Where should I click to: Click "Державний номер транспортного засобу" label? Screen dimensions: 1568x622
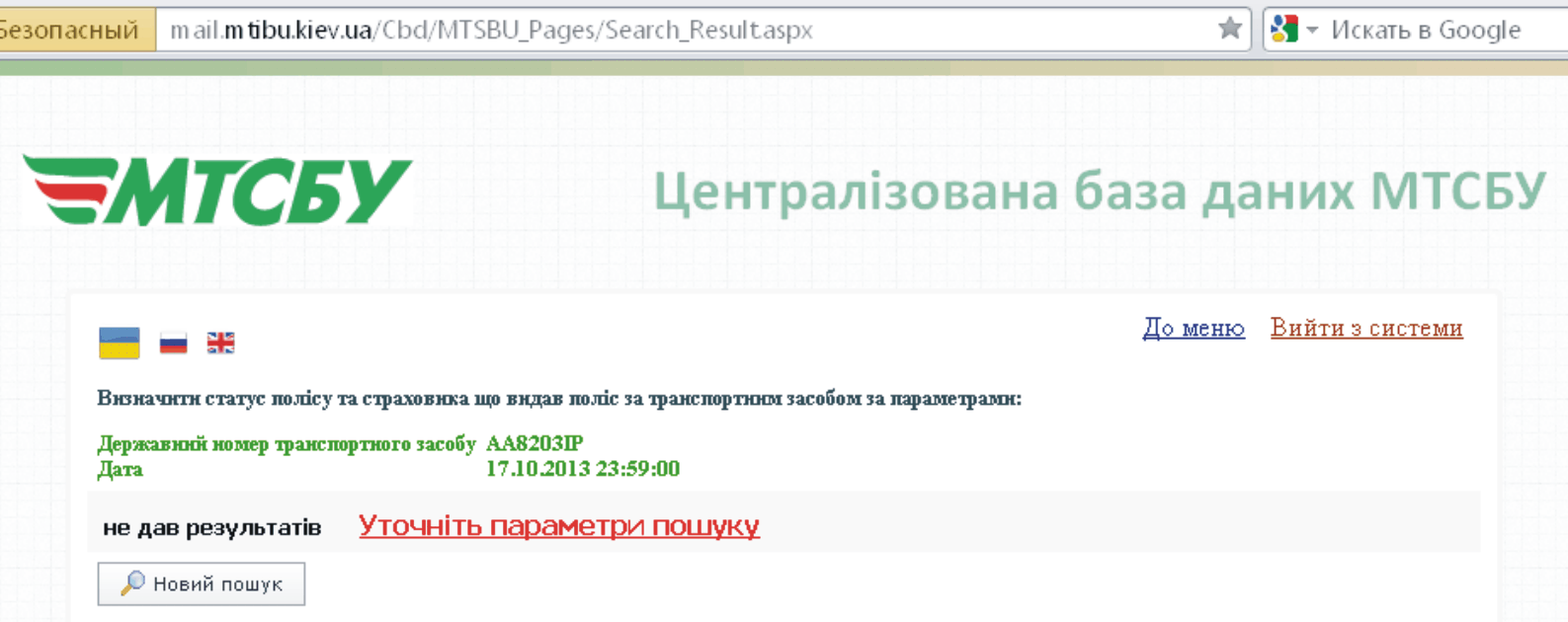tap(287, 444)
